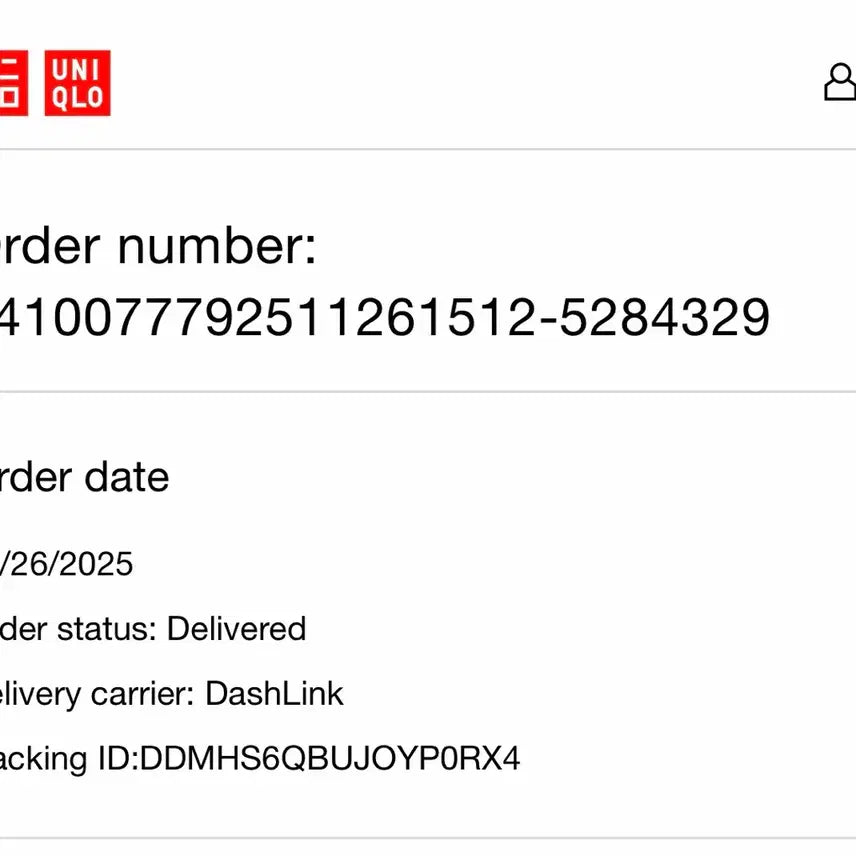Click the DashLink carrier name
Viewport: 856px width, 856px height.
tap(274, 693)
